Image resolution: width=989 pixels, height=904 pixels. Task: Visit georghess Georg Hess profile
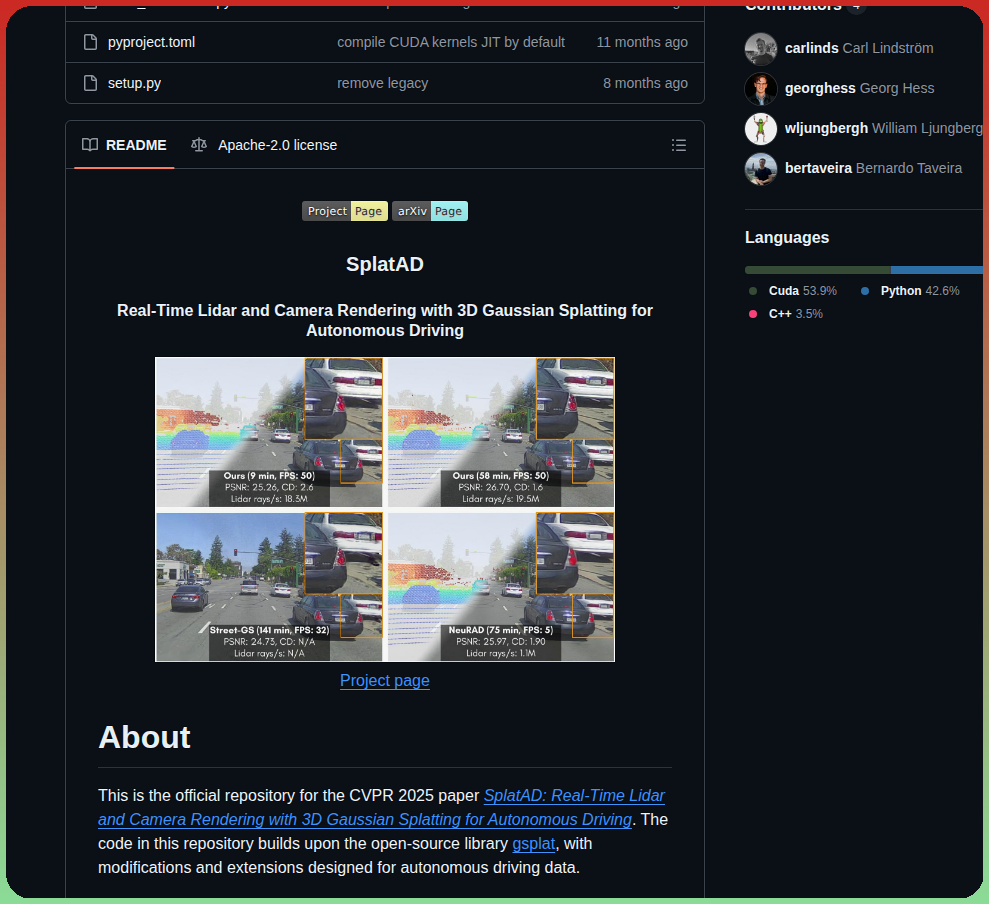coord(860,88)
